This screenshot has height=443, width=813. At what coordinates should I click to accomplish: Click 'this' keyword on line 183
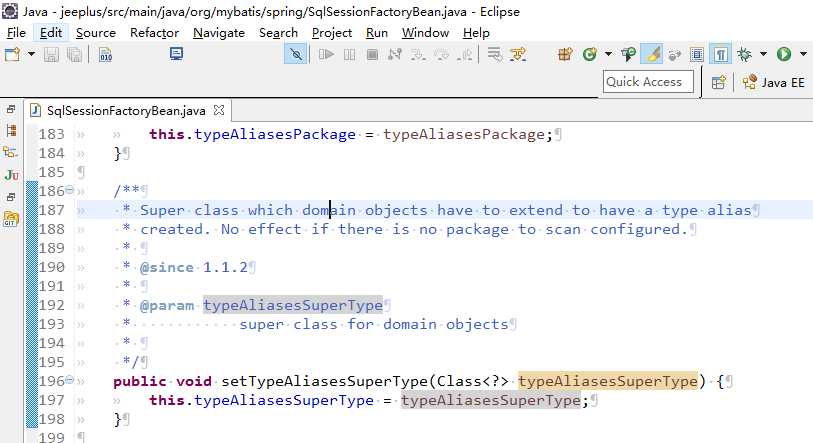167,134
